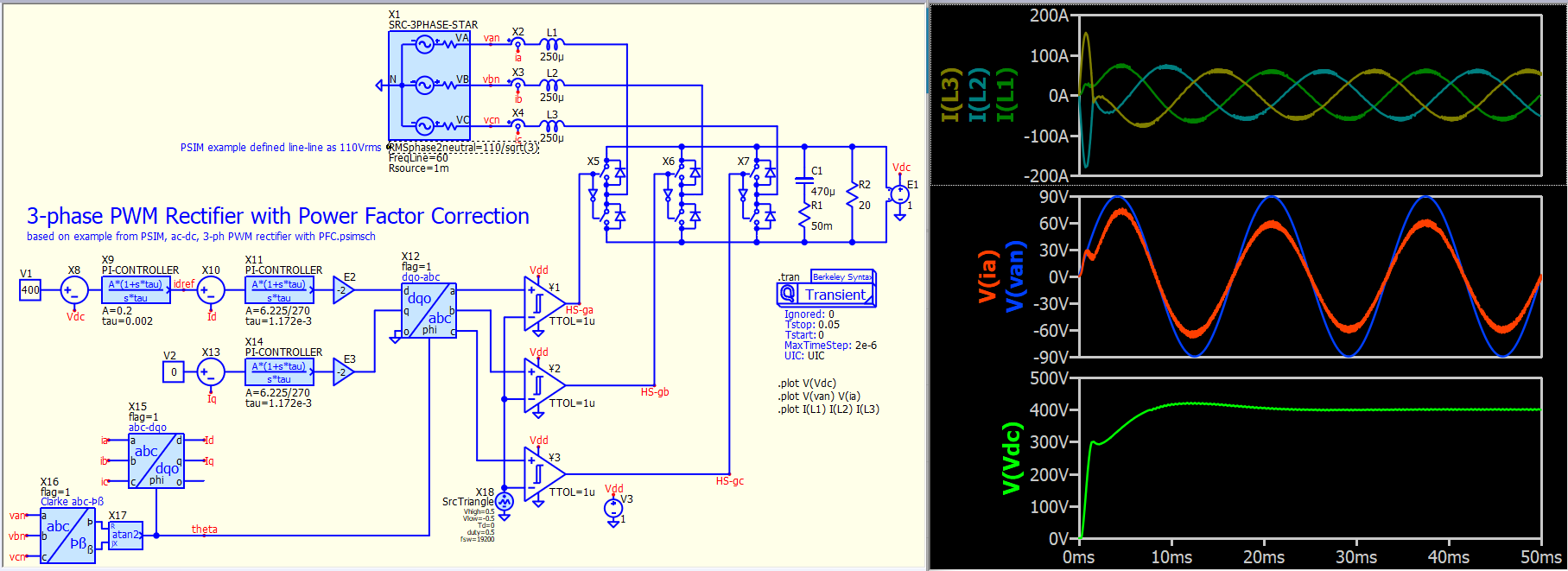Click the Berkeley Syntax label
Image resolution: width=1568 pixels, height=571 pixels.
pyautogui.click(x=841, y=276)
